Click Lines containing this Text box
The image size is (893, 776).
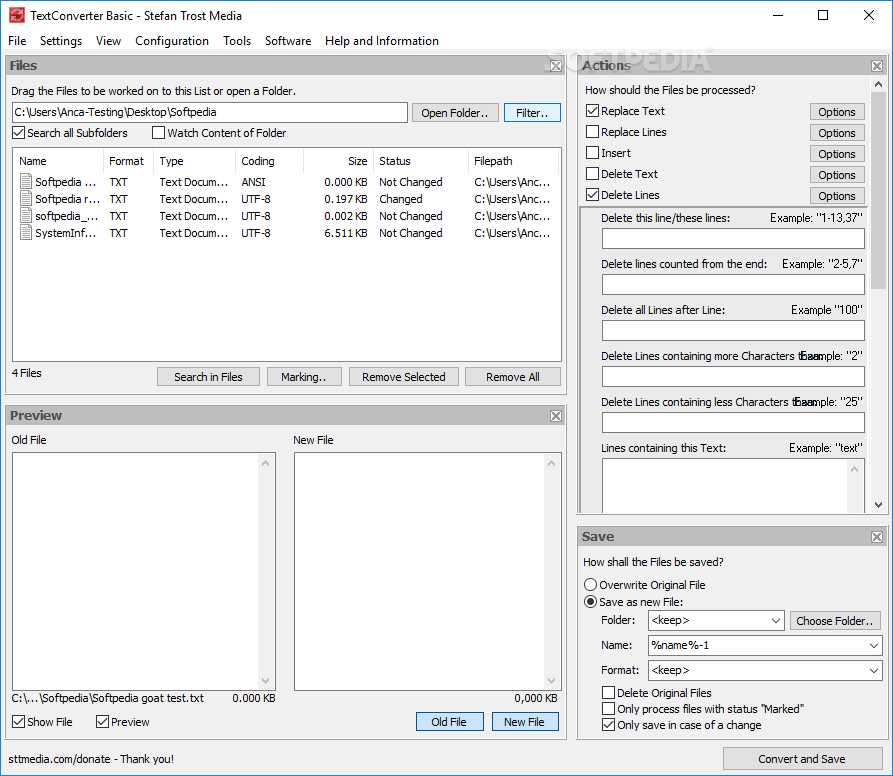coord(733,486)
